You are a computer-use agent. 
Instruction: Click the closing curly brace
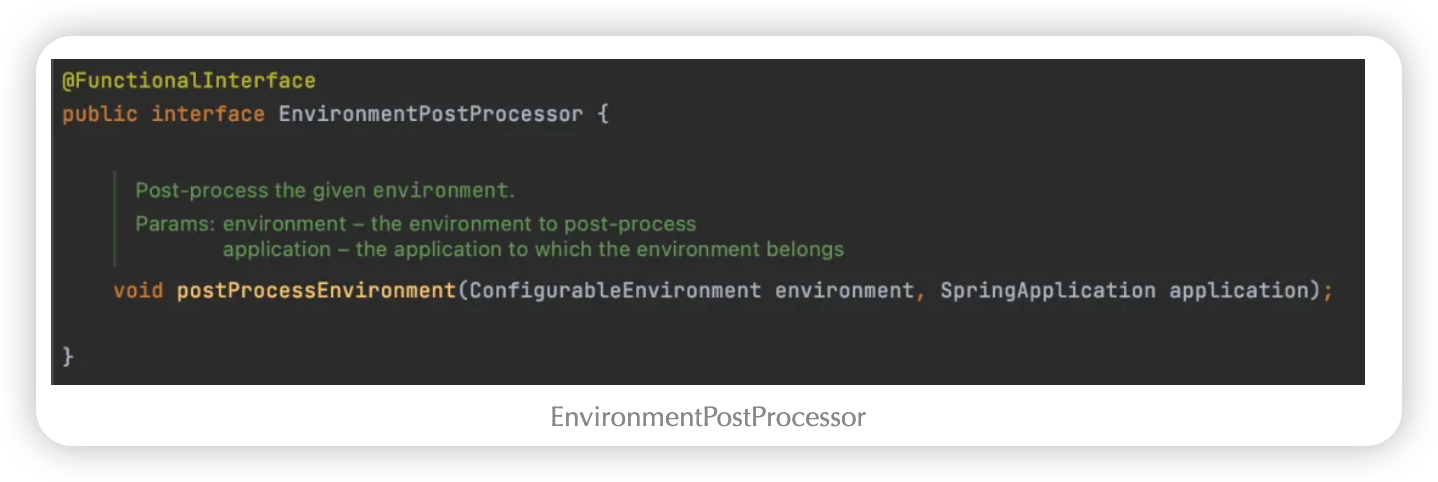pos(68,356)
